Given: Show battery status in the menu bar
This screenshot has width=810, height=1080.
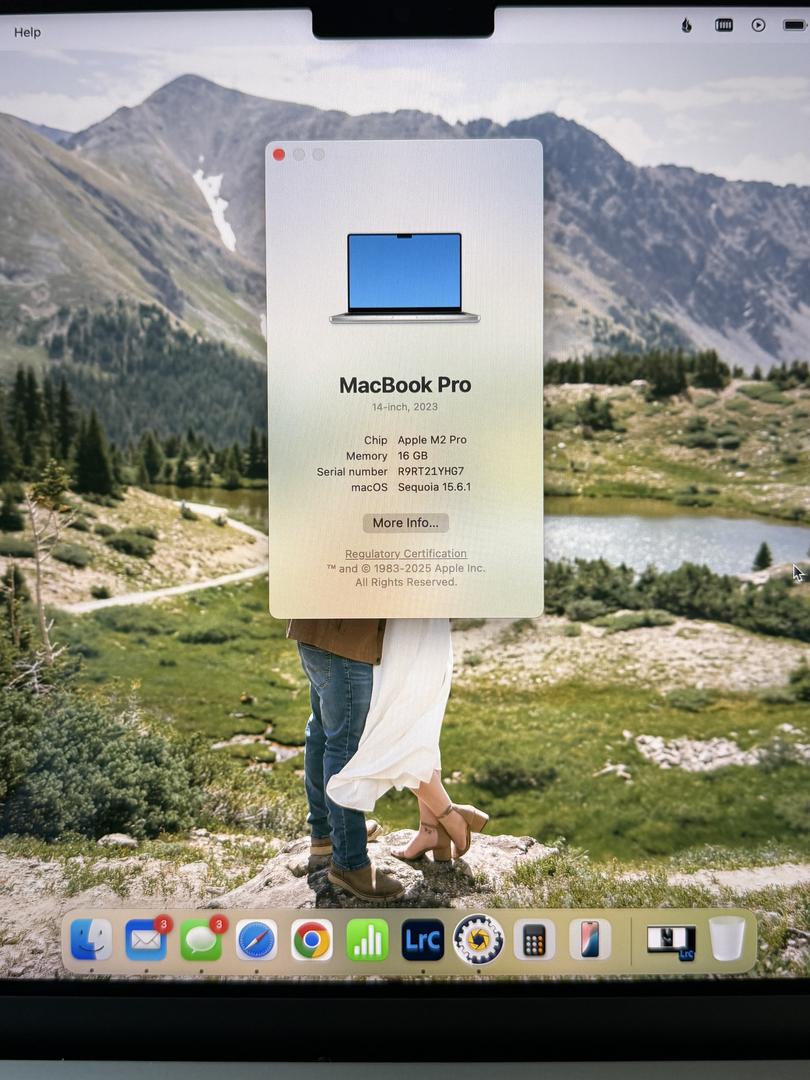Looking at the screenshot, I should tap(795, 25).
